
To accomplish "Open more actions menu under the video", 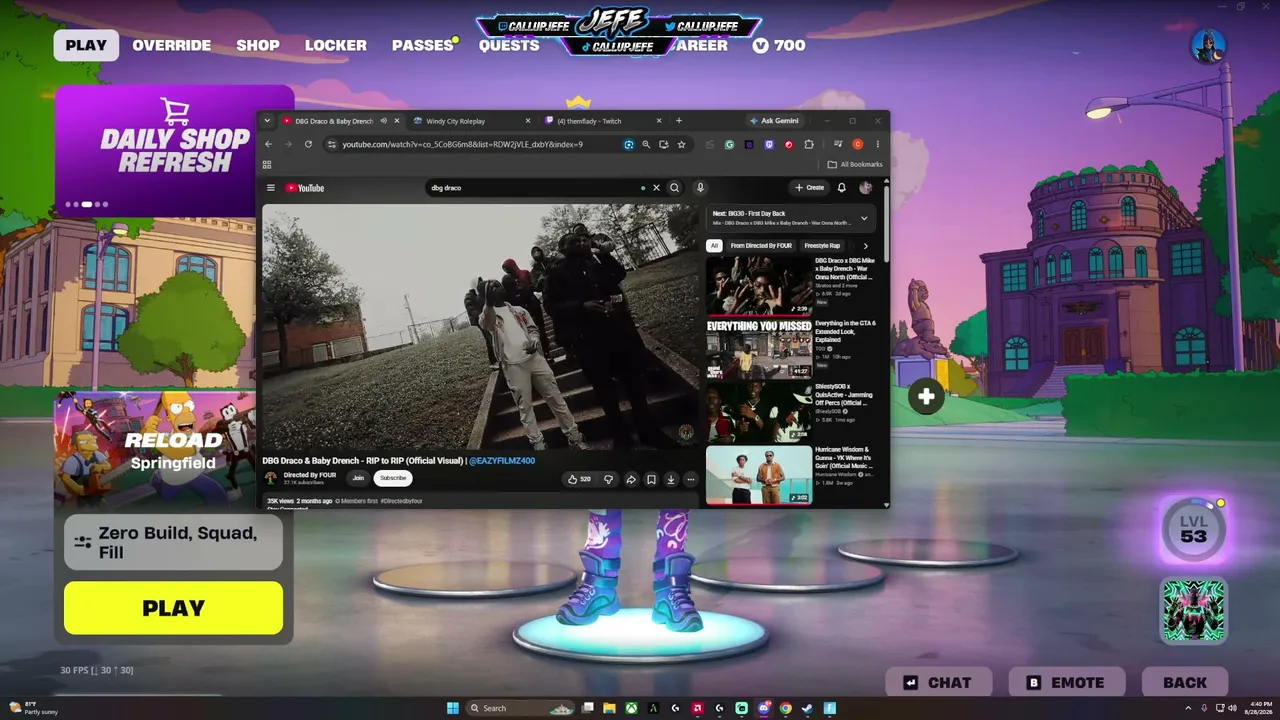I will (690, 479).
